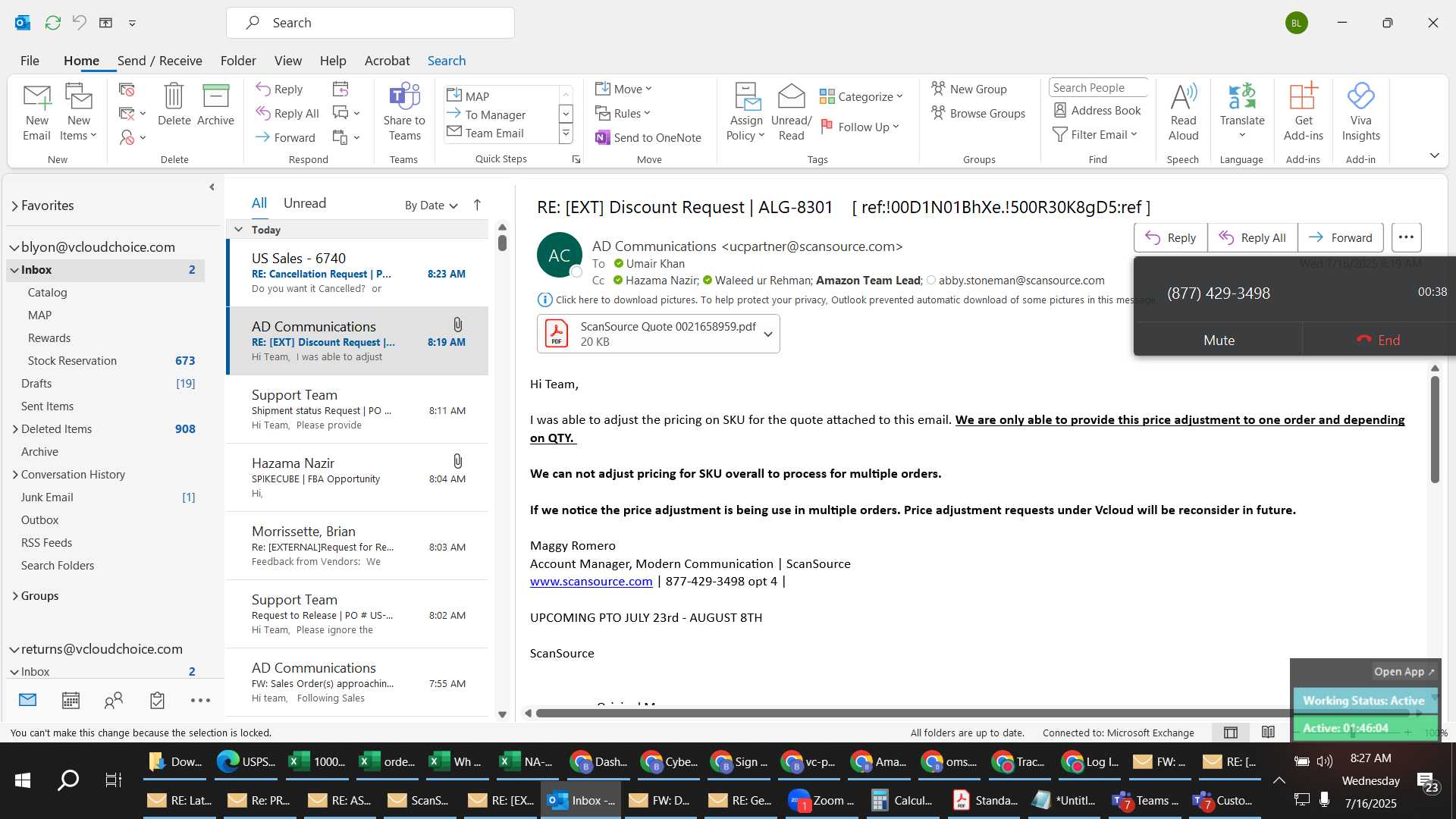Mute the ongoing call
This screenshot has width=1456, height=819.
point(1219,340)
